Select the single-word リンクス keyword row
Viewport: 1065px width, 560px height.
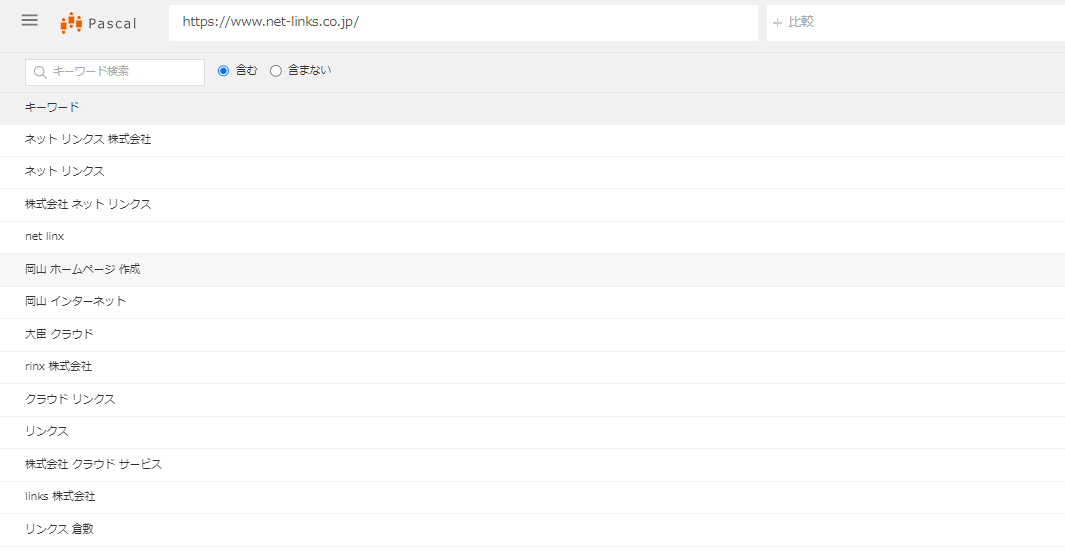click(532, 432)
